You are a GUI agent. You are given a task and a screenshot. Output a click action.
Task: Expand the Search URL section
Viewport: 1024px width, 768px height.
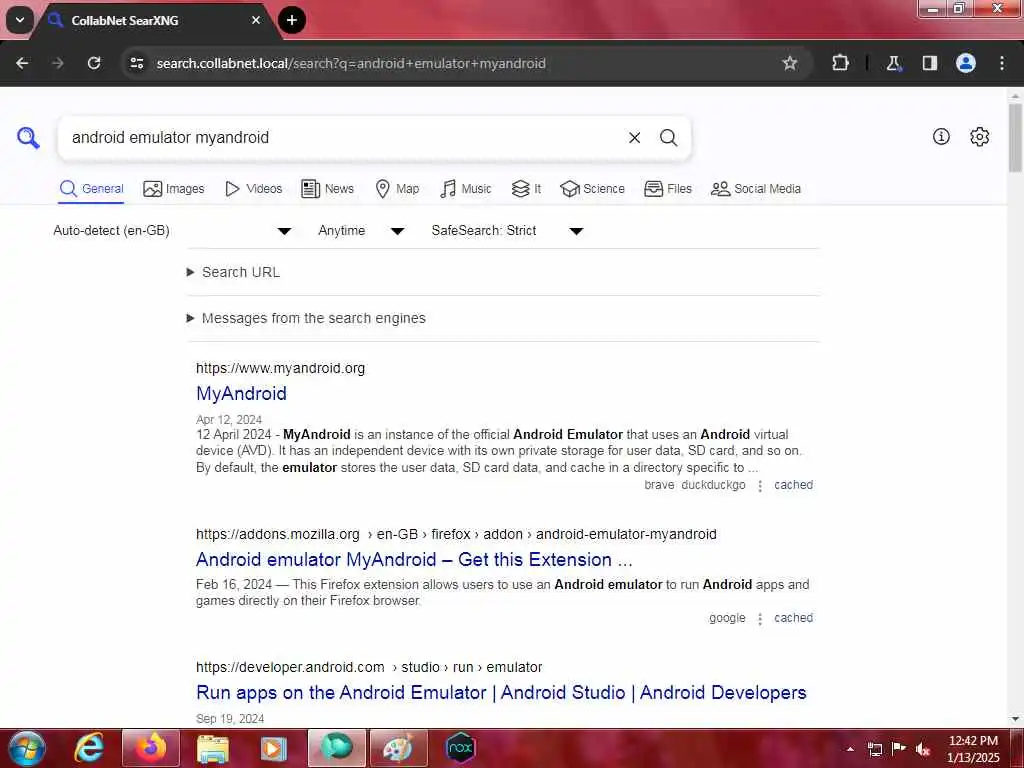point(234,272)
